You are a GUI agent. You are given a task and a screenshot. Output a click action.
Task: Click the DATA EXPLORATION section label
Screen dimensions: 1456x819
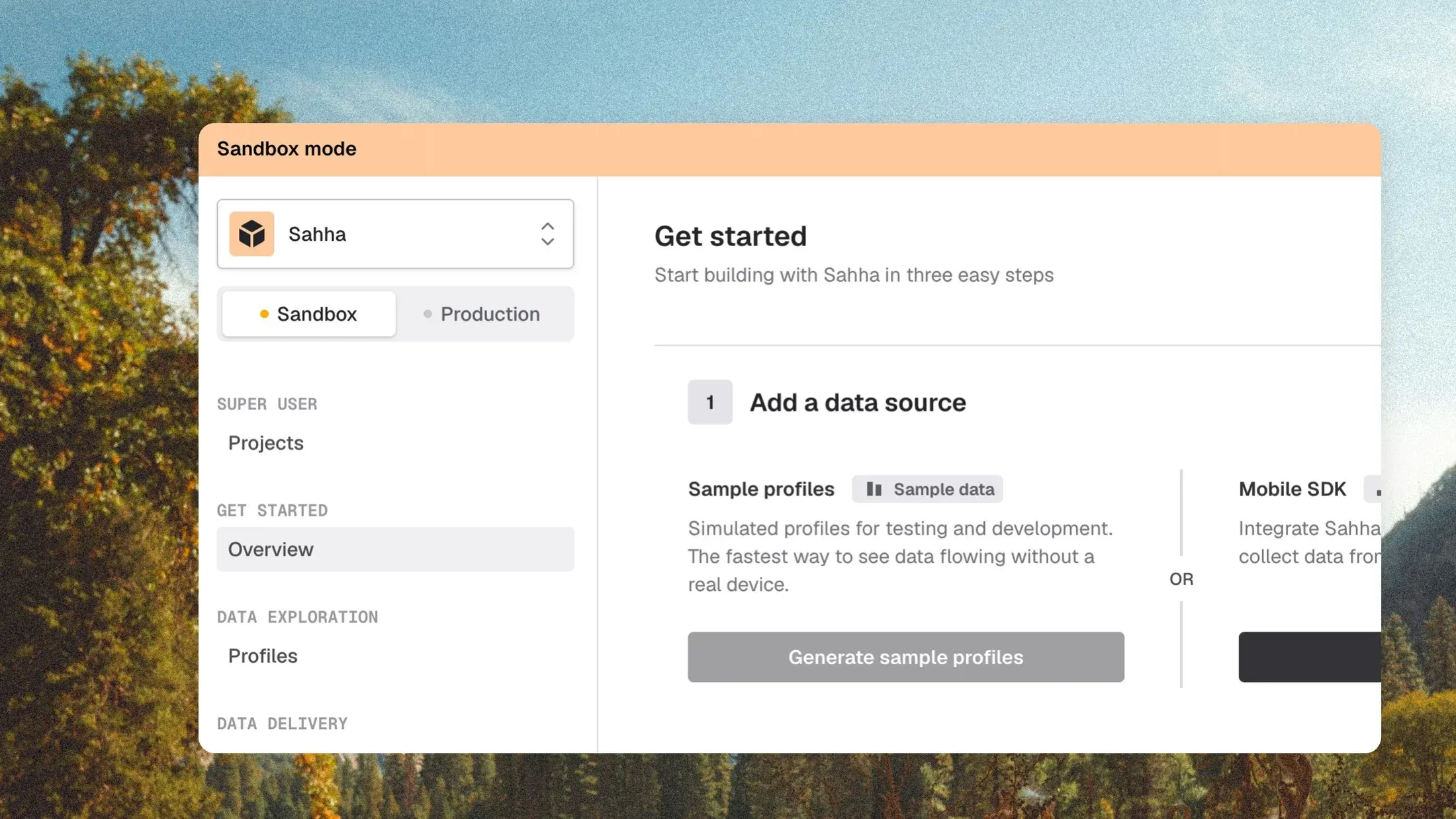(x=298, y=617)
